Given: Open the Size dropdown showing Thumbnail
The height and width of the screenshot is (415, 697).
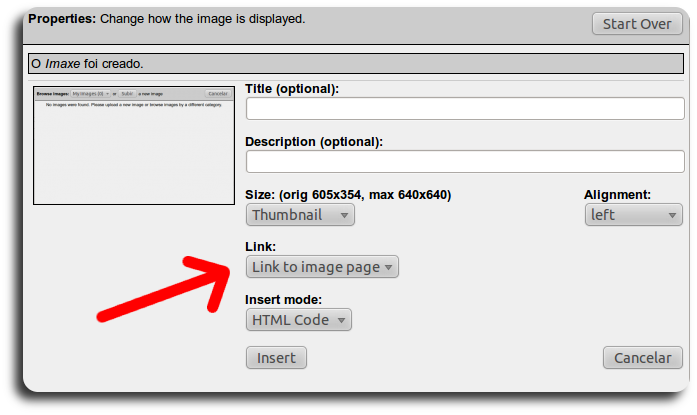Looking at the screenshot, I should point(300,215).
